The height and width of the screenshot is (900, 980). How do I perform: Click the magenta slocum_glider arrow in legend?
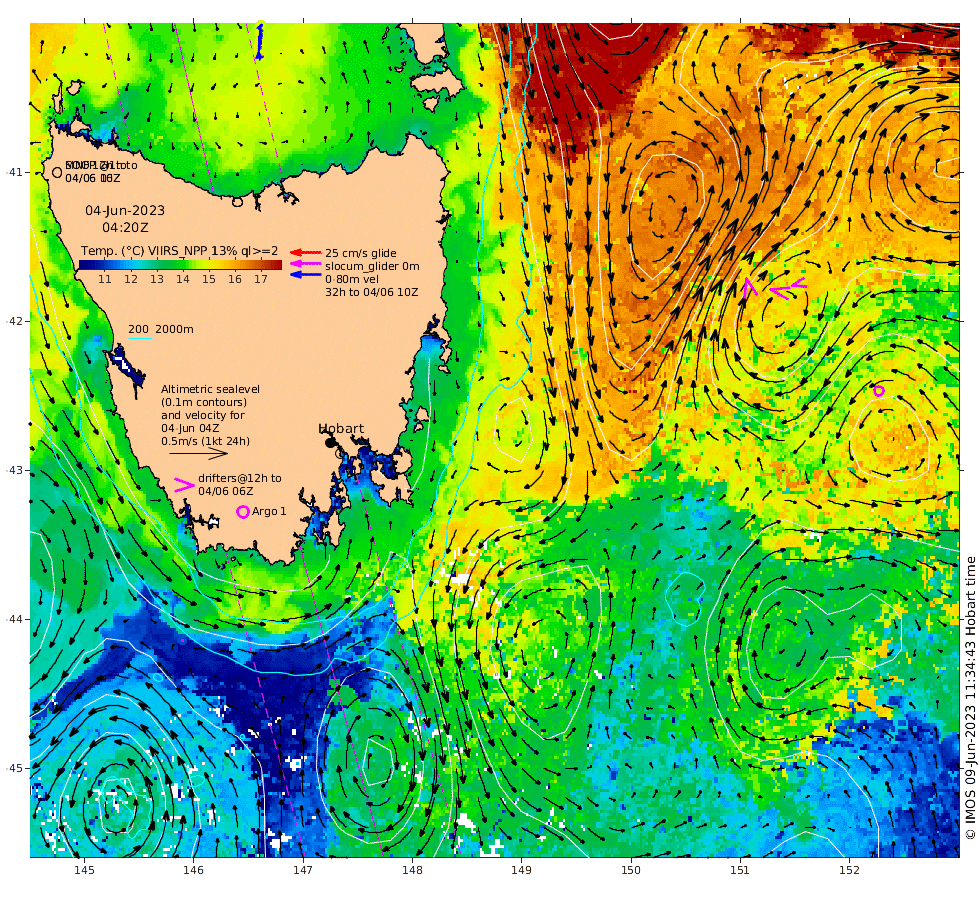click(306, 264)
